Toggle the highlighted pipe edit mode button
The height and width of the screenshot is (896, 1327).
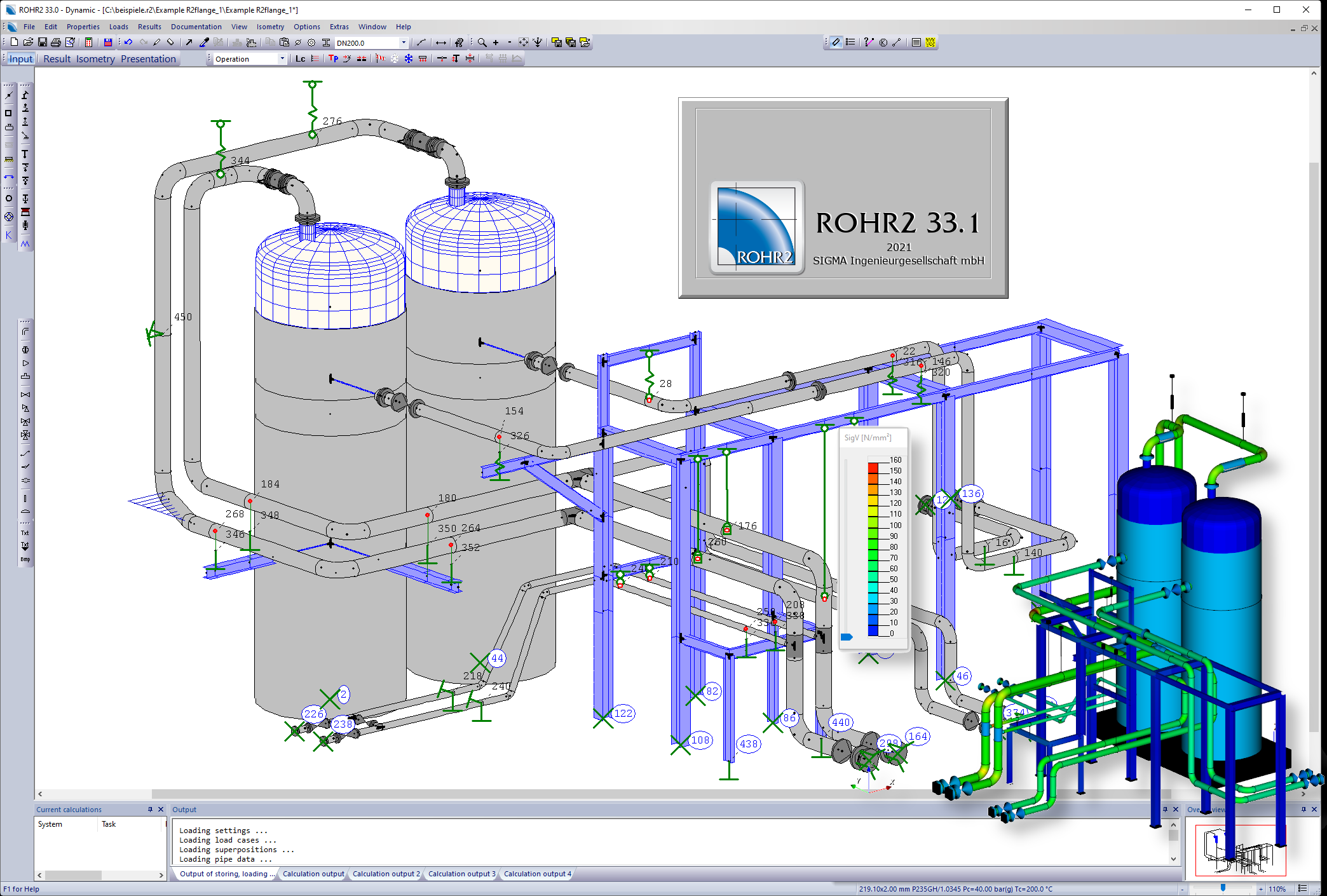[836, 43]
